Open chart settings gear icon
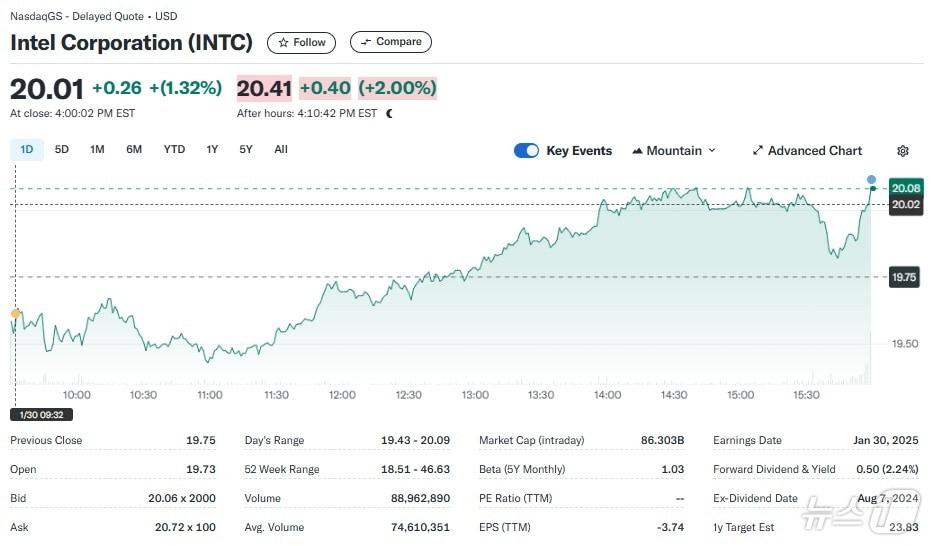 903,151
